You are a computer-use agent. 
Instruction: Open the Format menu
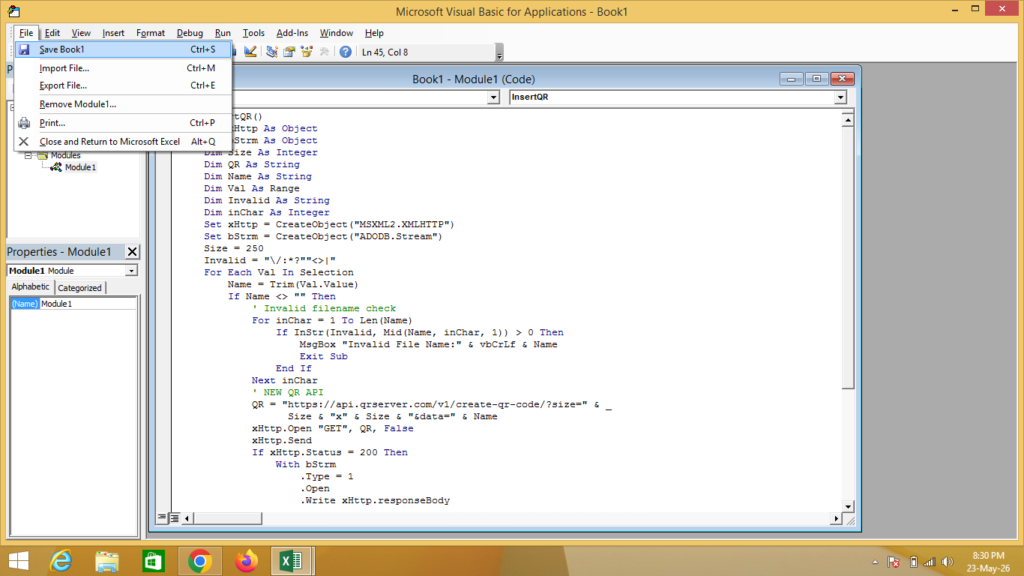coord(150,33)
